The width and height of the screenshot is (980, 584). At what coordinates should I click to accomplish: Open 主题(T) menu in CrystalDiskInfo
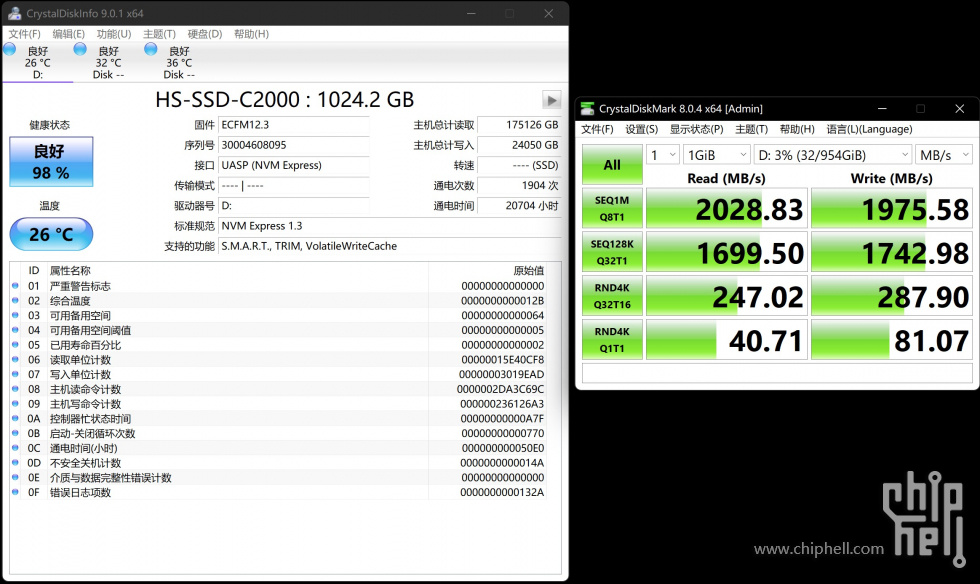point(159,34)
